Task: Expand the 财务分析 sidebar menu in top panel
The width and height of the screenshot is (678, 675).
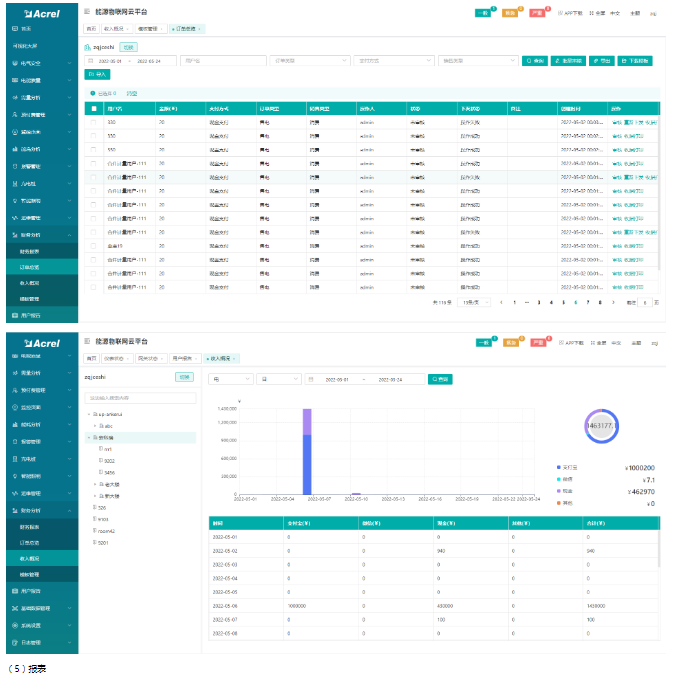Action: coord(40,234)
